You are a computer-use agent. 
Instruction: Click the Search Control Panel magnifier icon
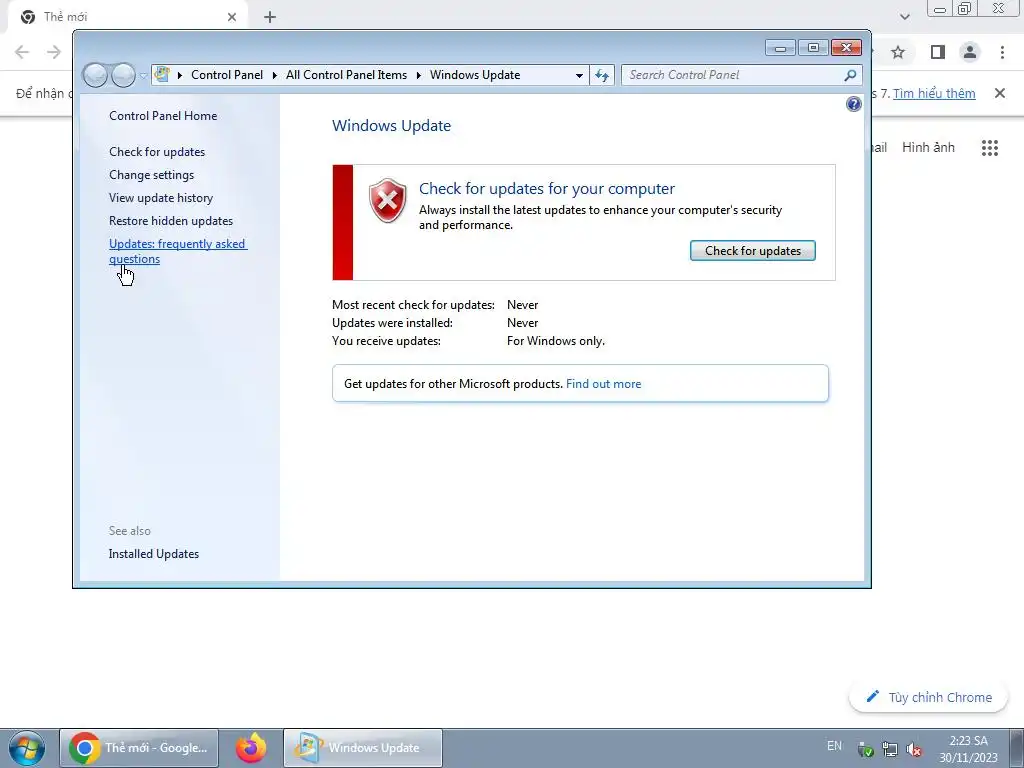pos(850,75)
